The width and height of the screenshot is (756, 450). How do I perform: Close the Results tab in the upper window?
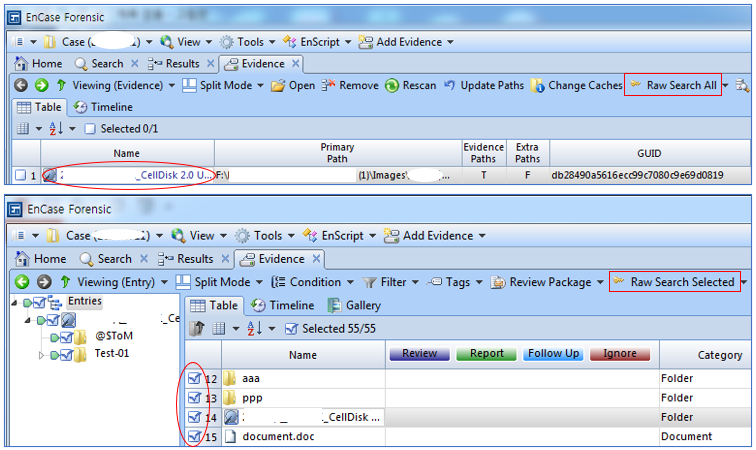coord(210,64)
